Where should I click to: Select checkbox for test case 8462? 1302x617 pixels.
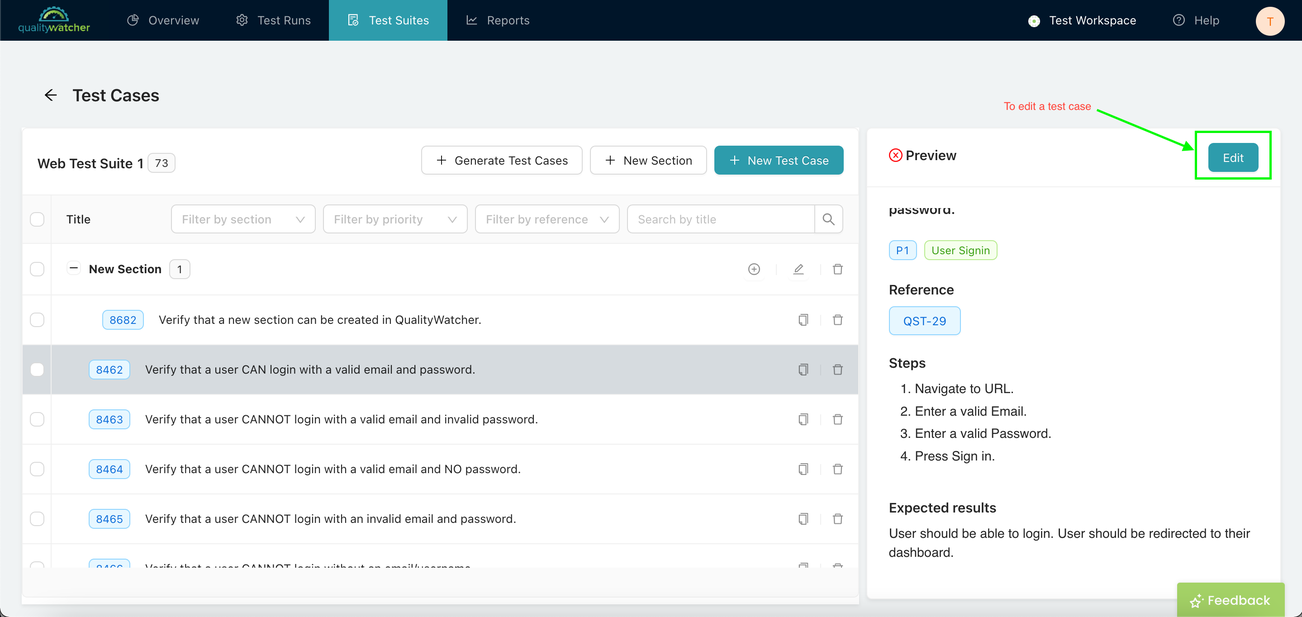click(37, 370)
